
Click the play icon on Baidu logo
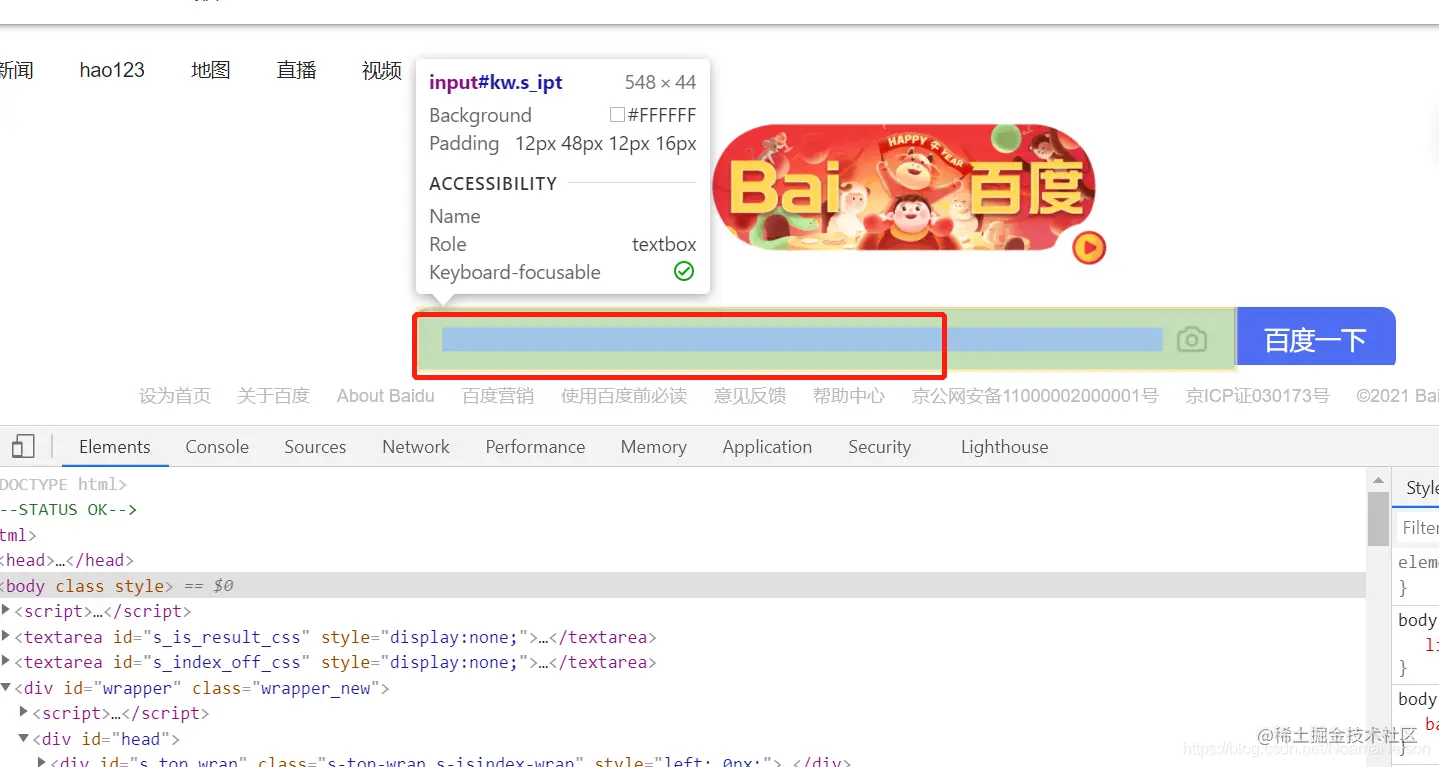(1089, 247)
